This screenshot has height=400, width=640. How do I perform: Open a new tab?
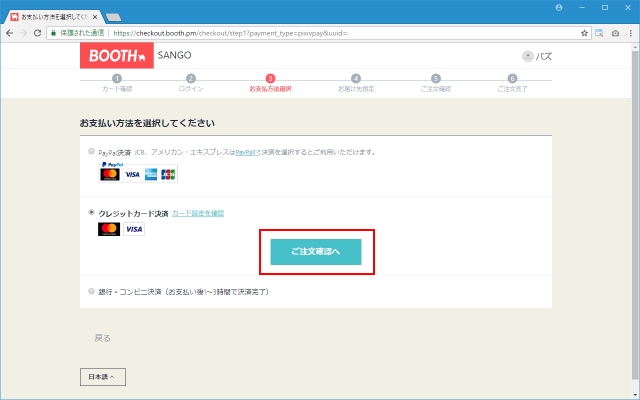click(x=113, y=17)
